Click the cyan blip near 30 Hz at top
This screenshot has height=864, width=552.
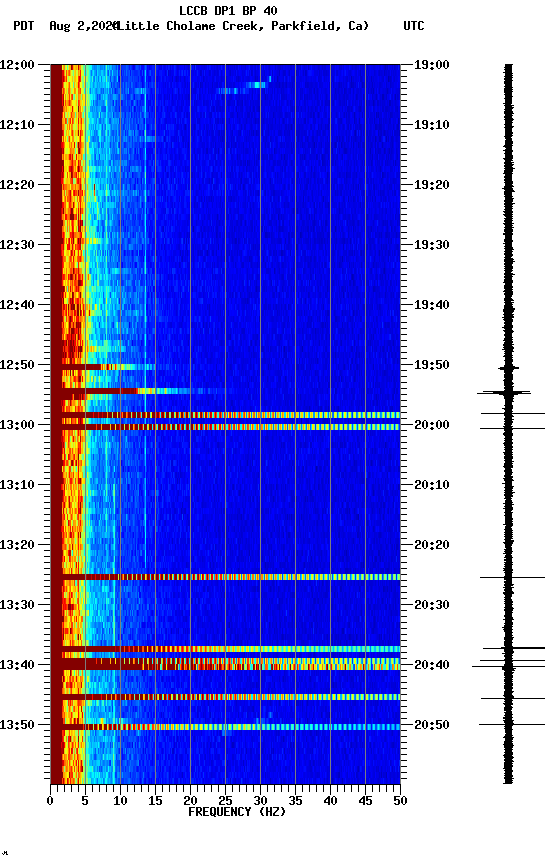(257, 85)
